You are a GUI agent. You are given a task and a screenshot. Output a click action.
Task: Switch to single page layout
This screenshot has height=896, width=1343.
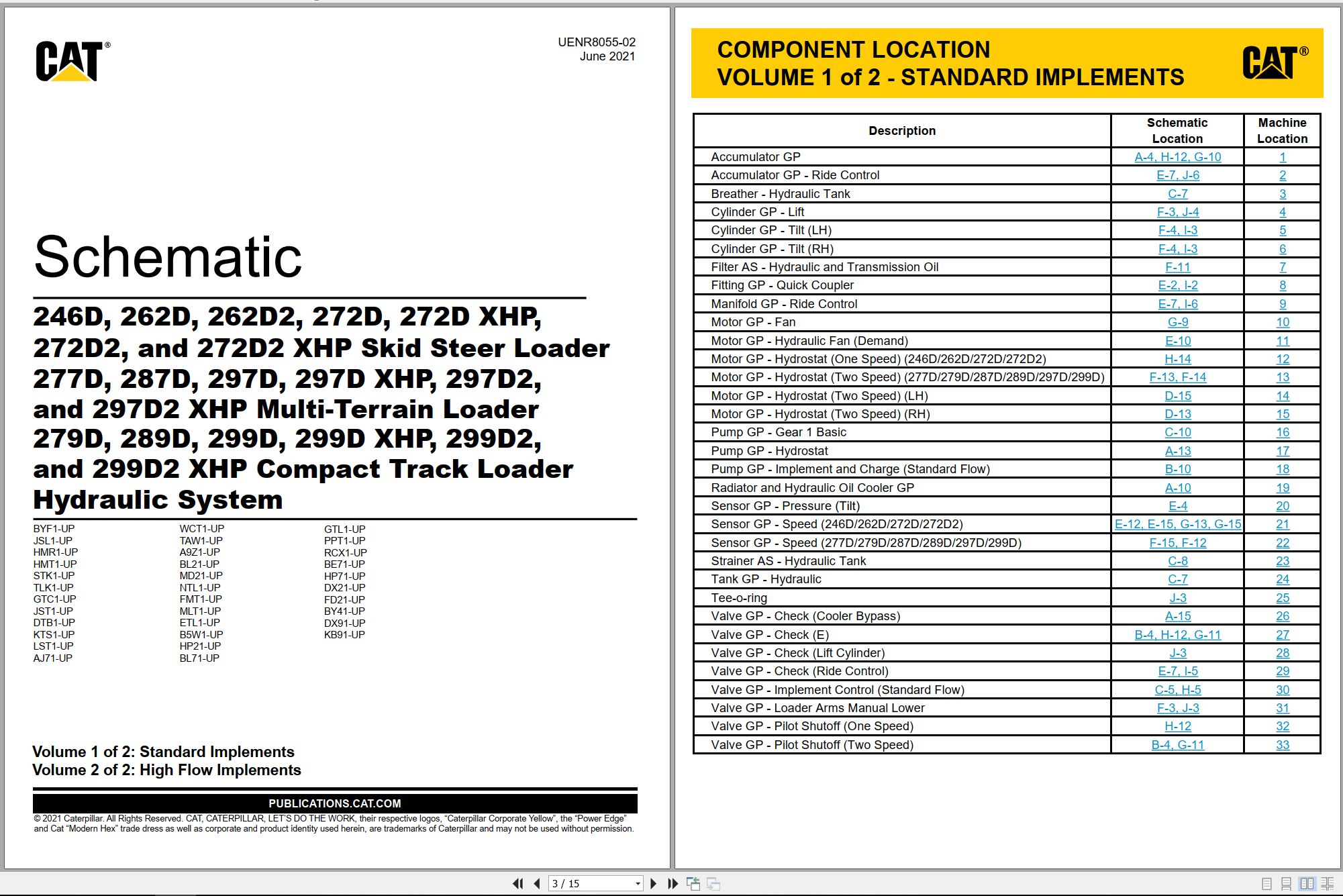click(x=1266, y=884)
